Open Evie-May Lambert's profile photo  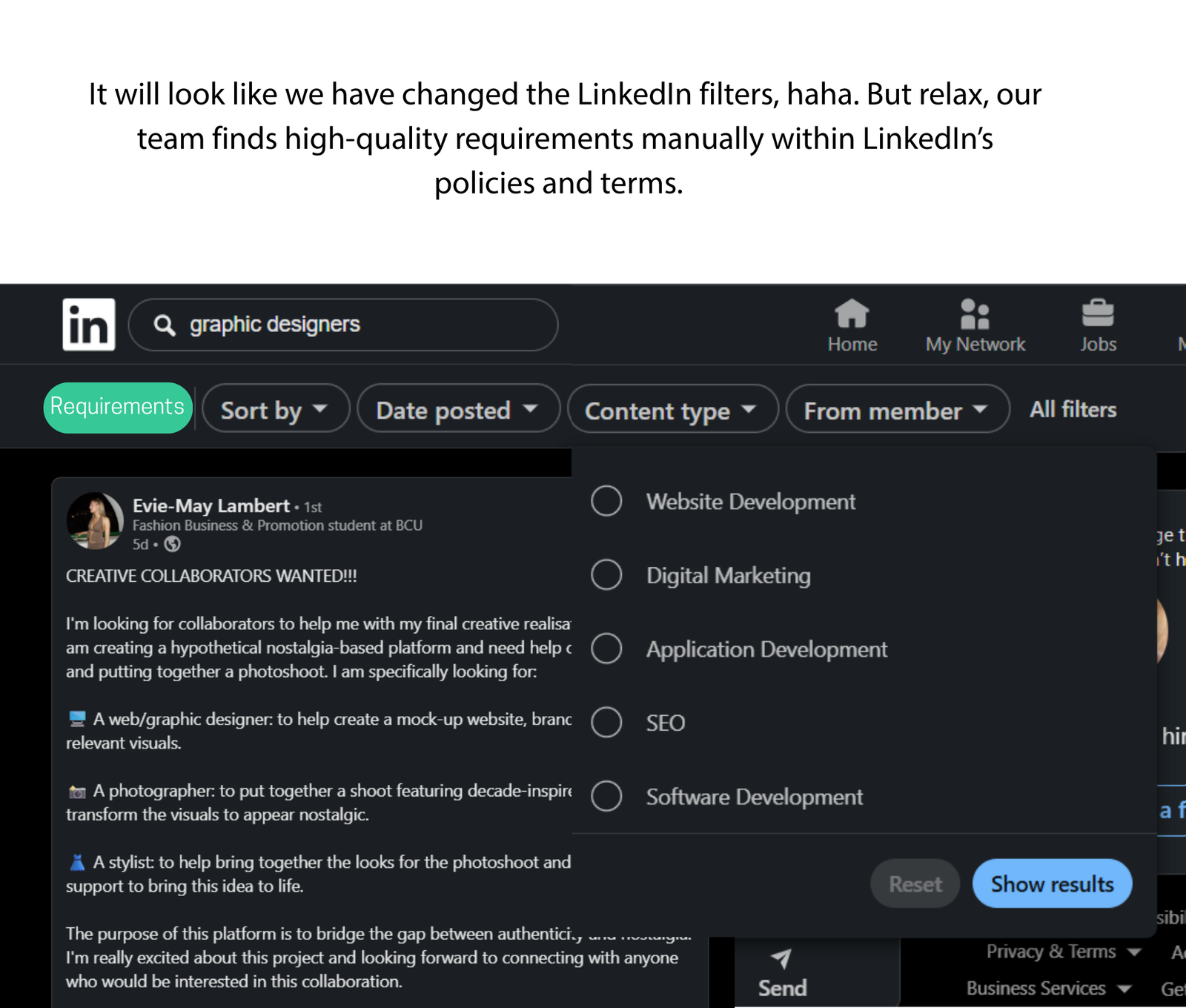tap(95, 520)
